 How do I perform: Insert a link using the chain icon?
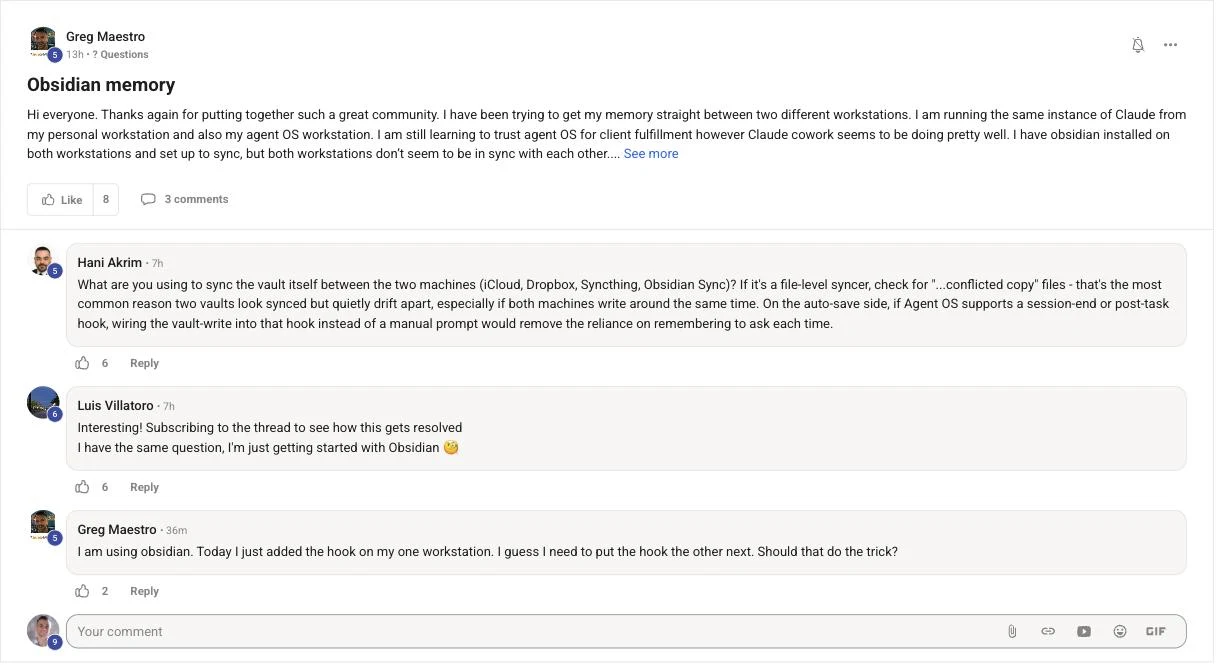pos(1048,632)
